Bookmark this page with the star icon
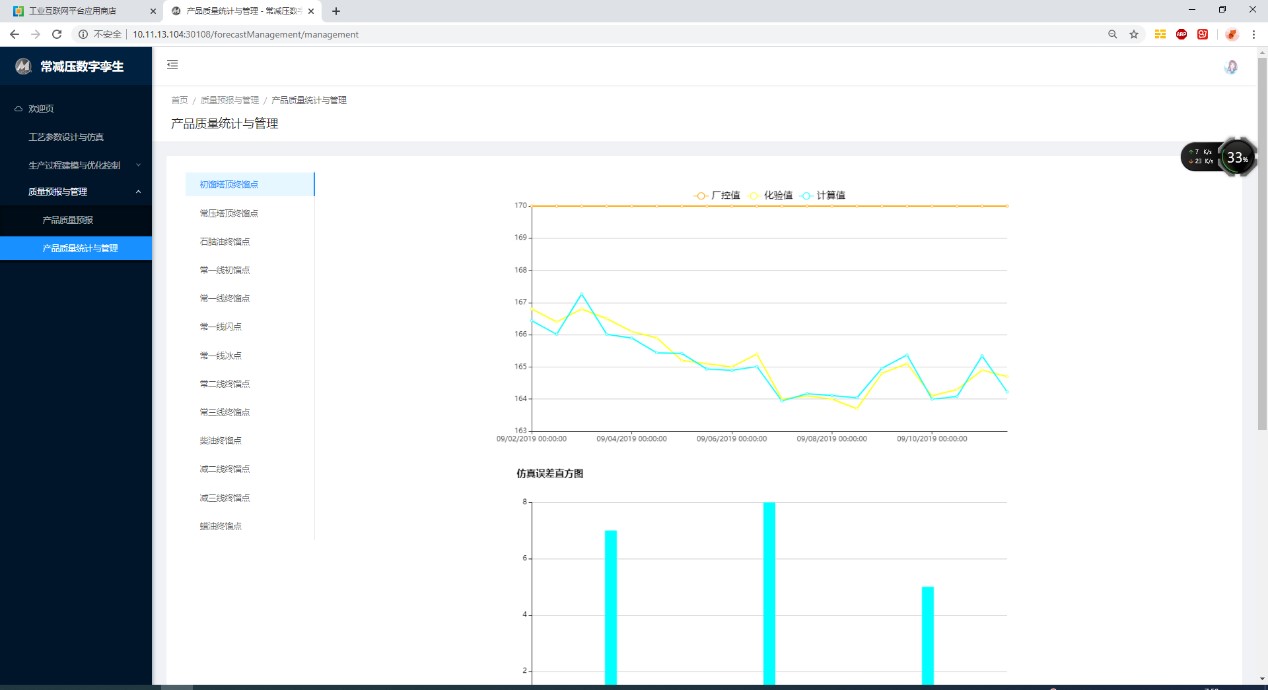Image resolution: width=1268 pixels, height=690 pixels. tap(1134, 34)
